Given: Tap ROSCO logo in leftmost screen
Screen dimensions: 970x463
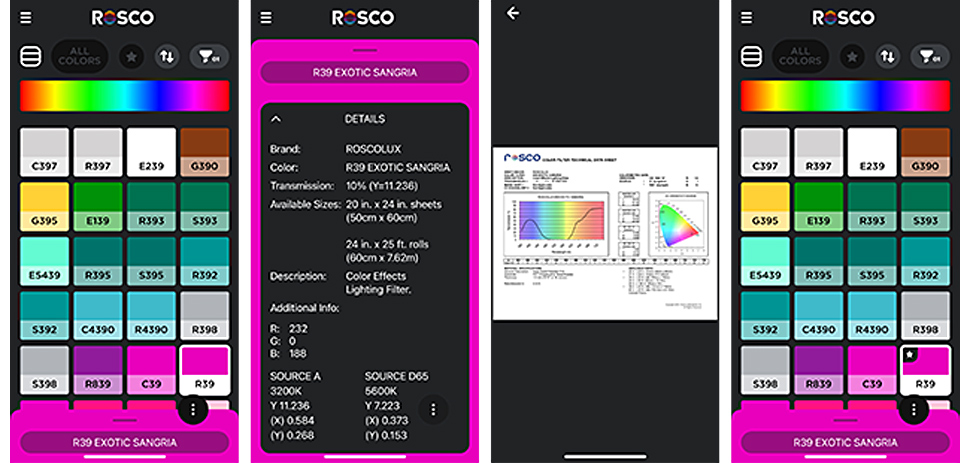Looking at the screenshot, I should (124, 18).
